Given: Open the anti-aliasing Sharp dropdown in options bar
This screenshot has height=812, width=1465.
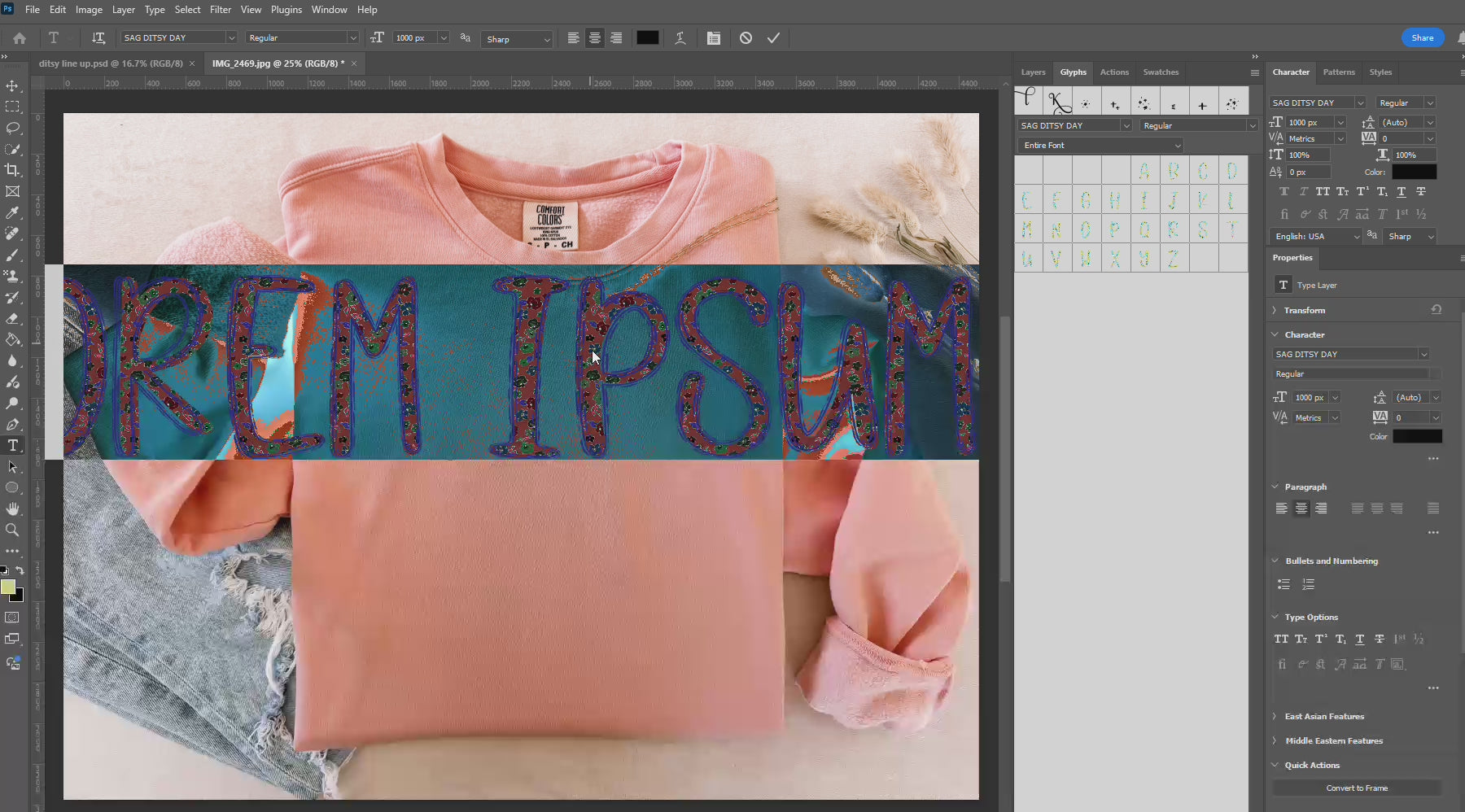Looking at the screenshot, I should point(517,39).
